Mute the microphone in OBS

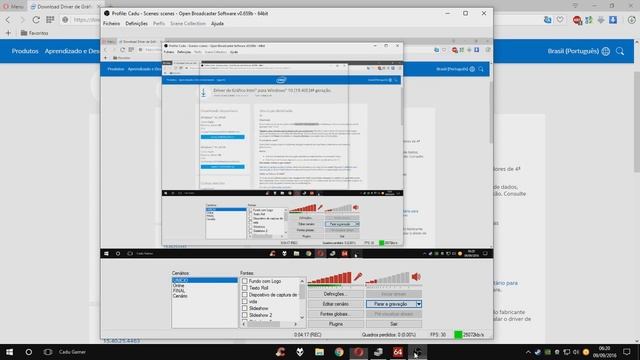(x=358, y=277)
